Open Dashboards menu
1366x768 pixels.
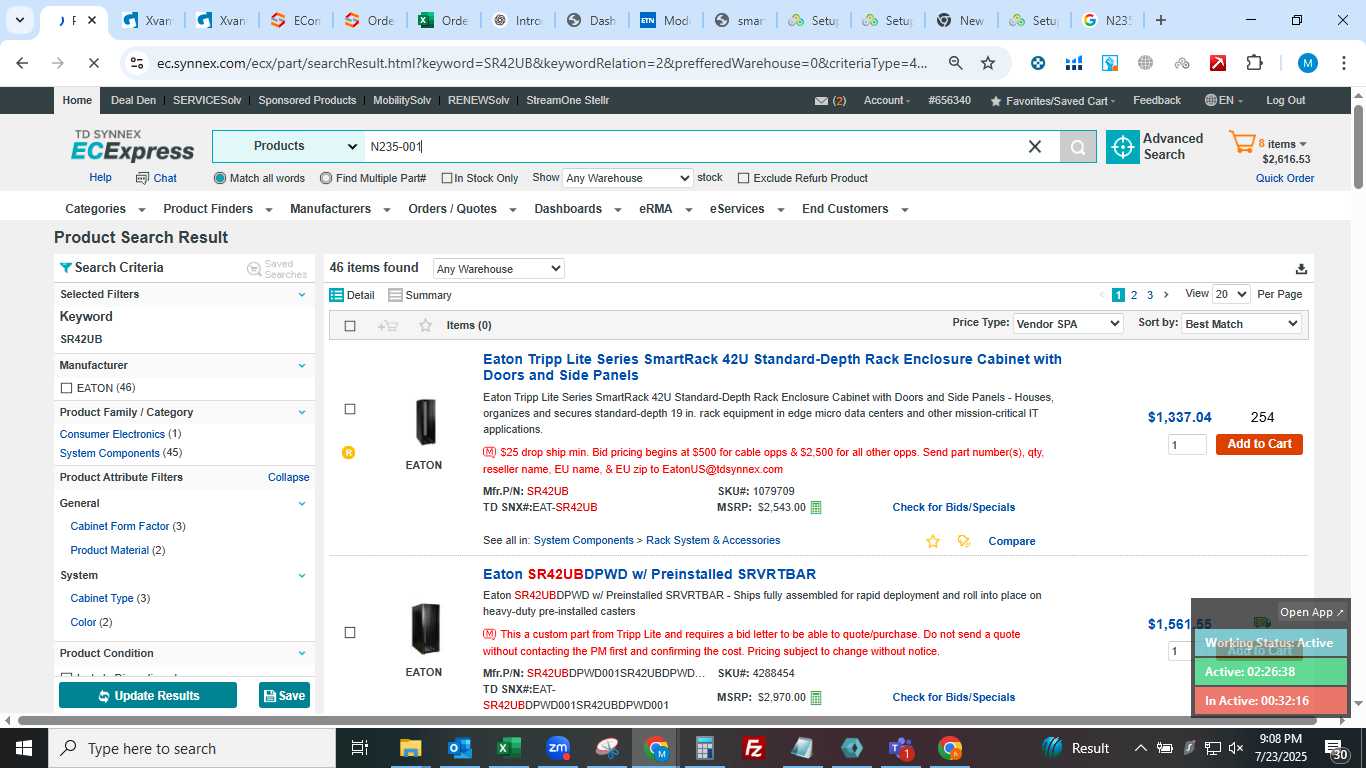[577, 209]
